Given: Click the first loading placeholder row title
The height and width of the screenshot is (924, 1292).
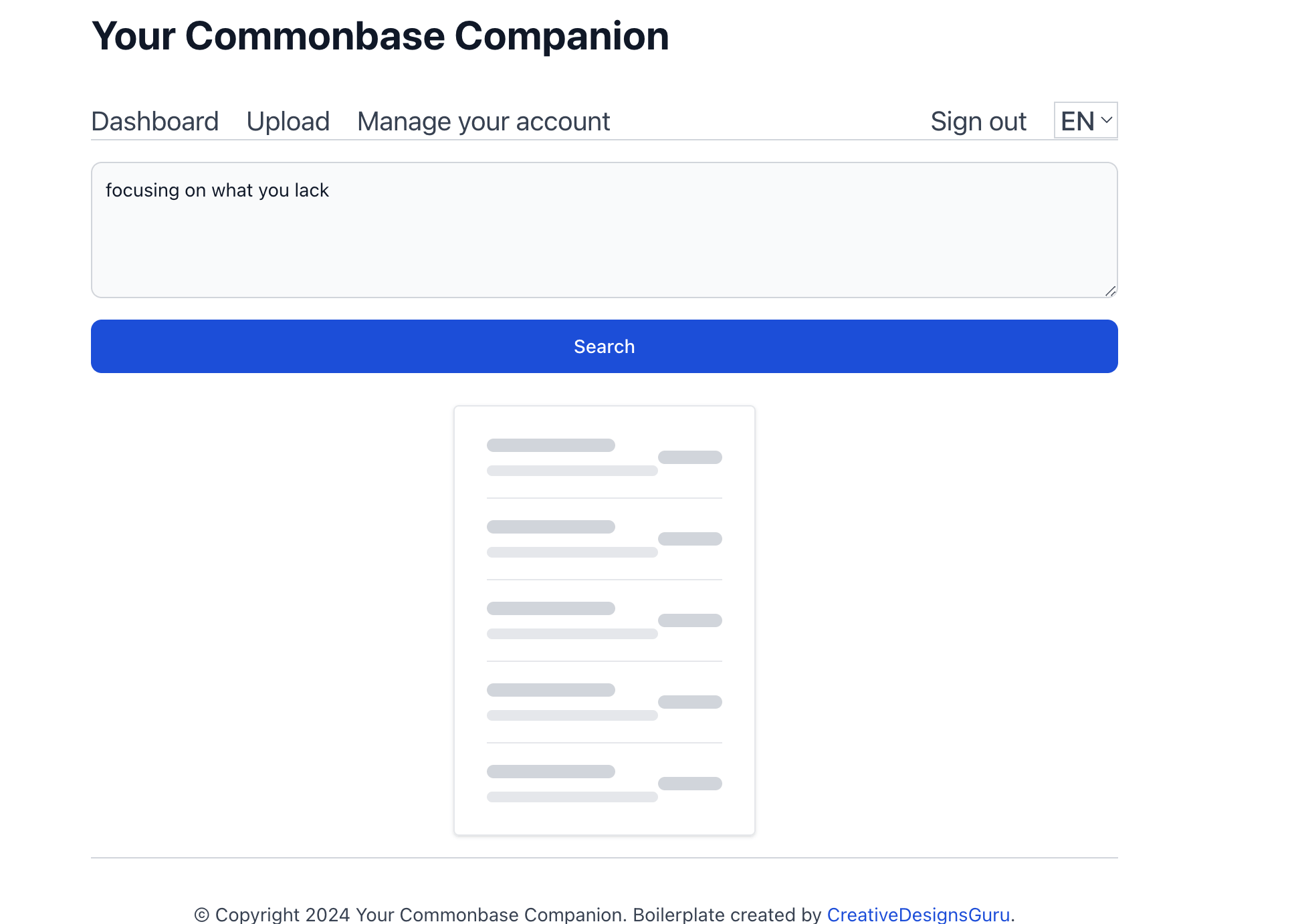Looking at the screenshot, I should point(550,445).
